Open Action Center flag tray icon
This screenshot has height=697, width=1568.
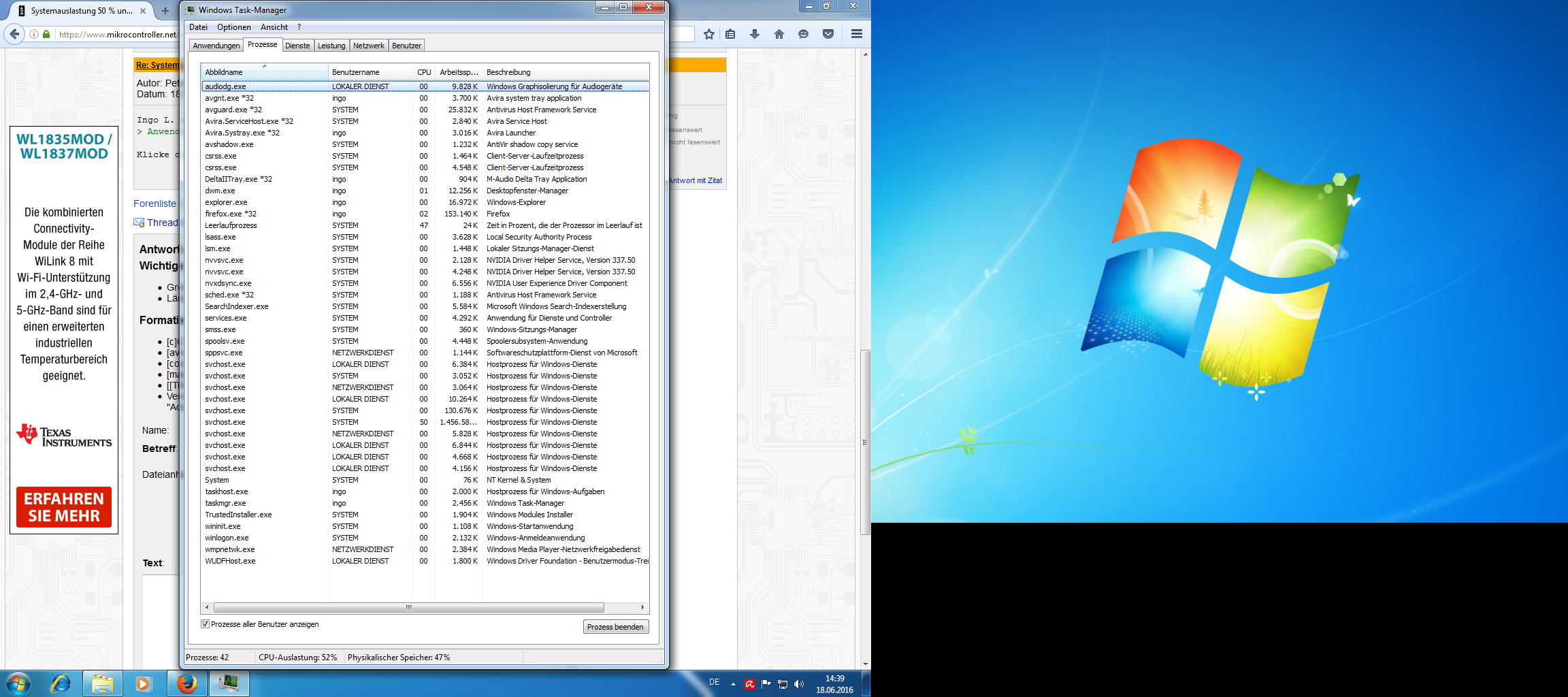pos(766,684)
